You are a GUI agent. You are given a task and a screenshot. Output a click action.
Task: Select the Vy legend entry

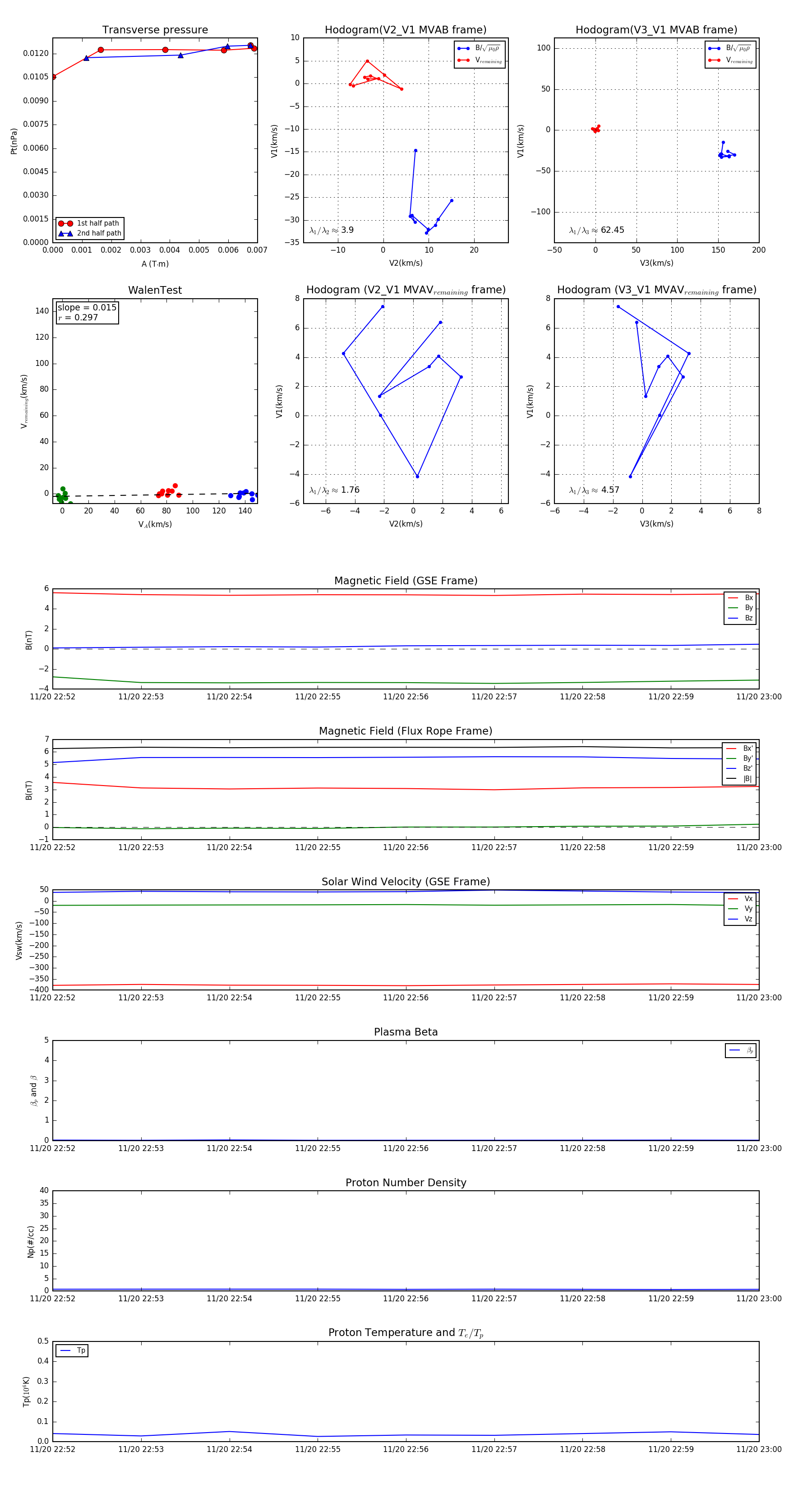(x=740, y=909)
